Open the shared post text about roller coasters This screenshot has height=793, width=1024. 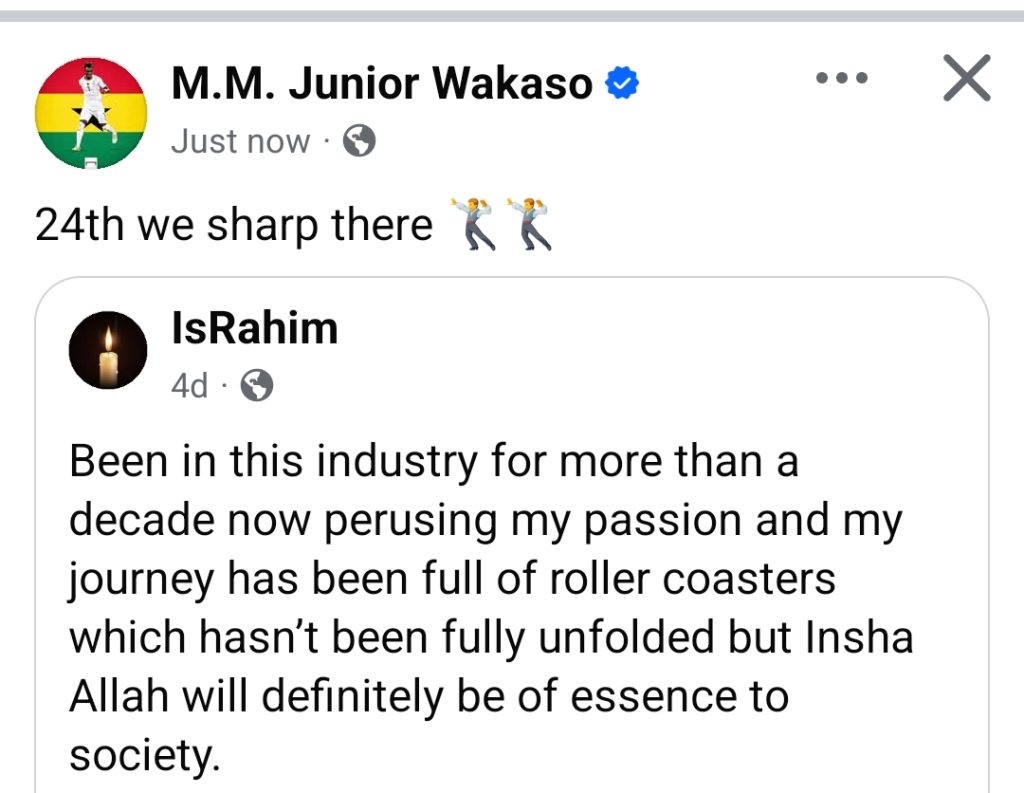click(x=491, y=607)
